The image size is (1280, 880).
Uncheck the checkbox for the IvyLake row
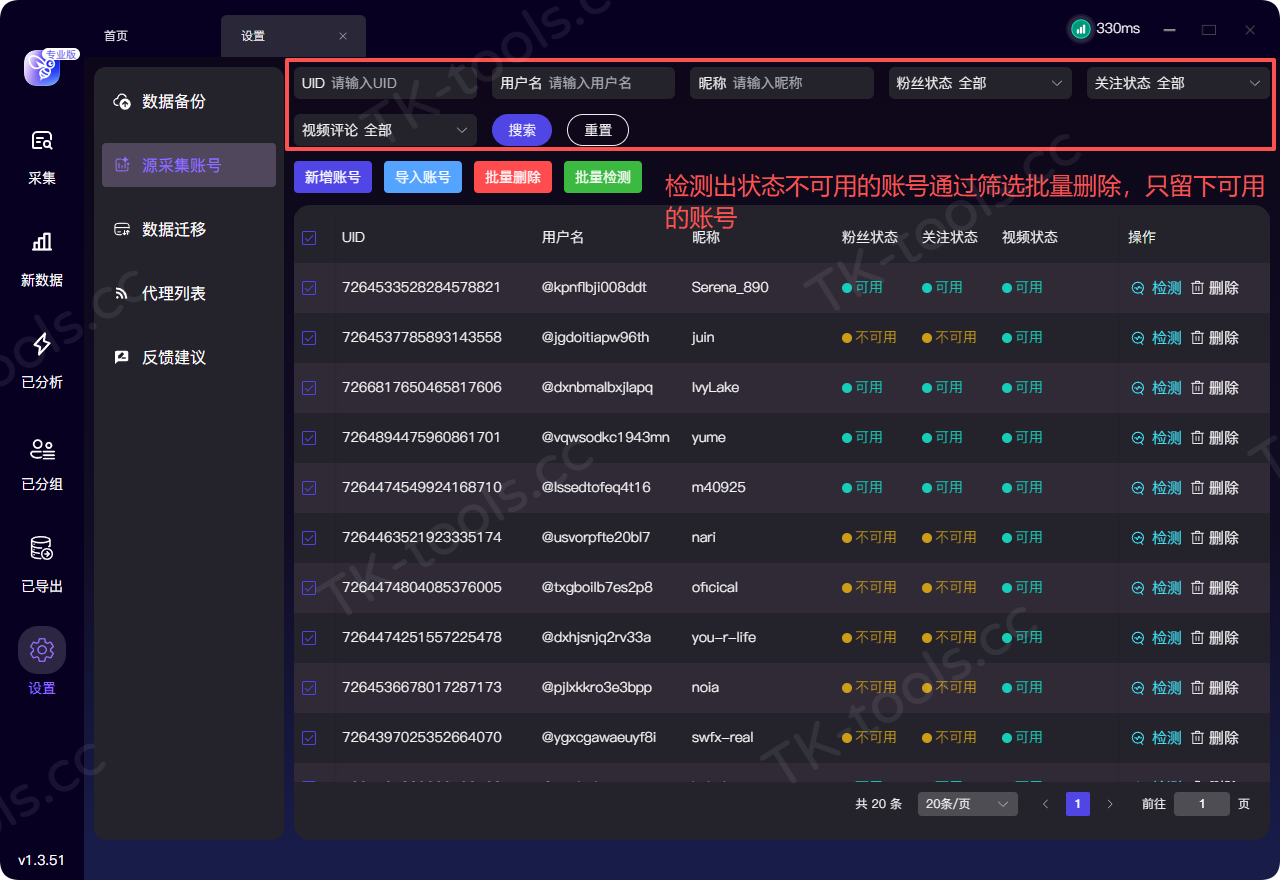(x=309, y=388)
